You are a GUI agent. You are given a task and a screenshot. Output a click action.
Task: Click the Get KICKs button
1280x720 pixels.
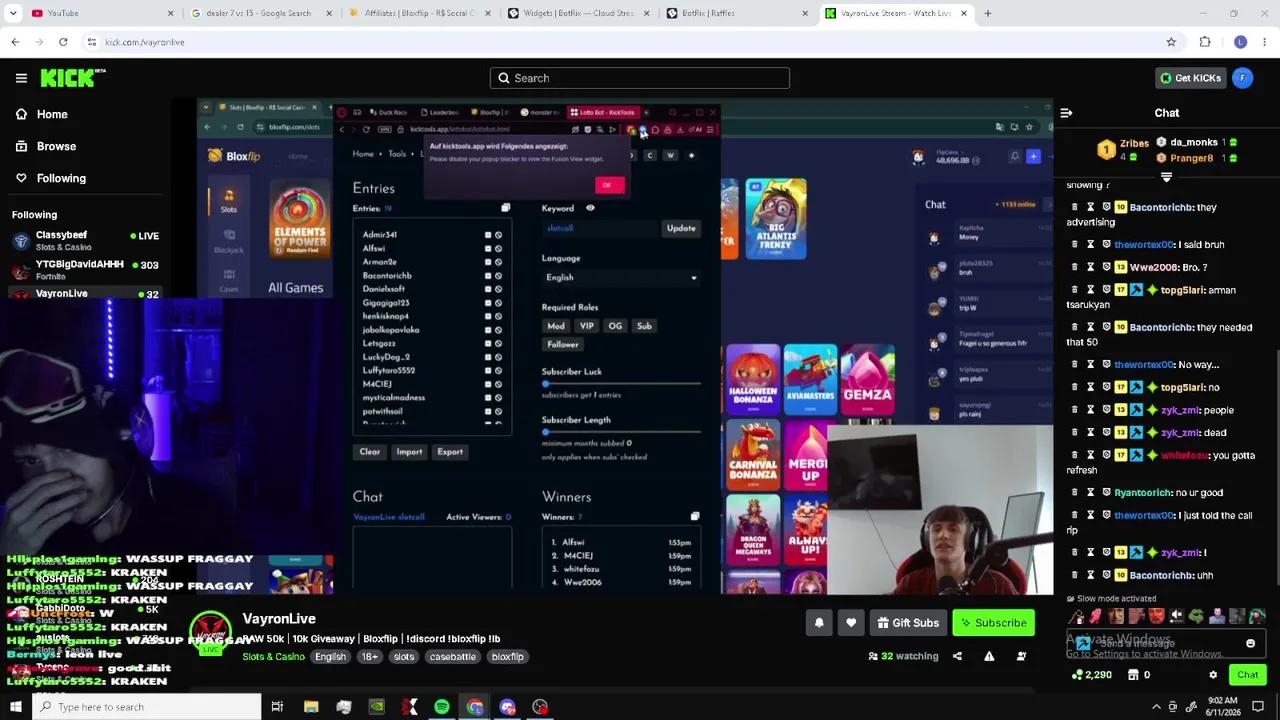(x=1189, y=78)
